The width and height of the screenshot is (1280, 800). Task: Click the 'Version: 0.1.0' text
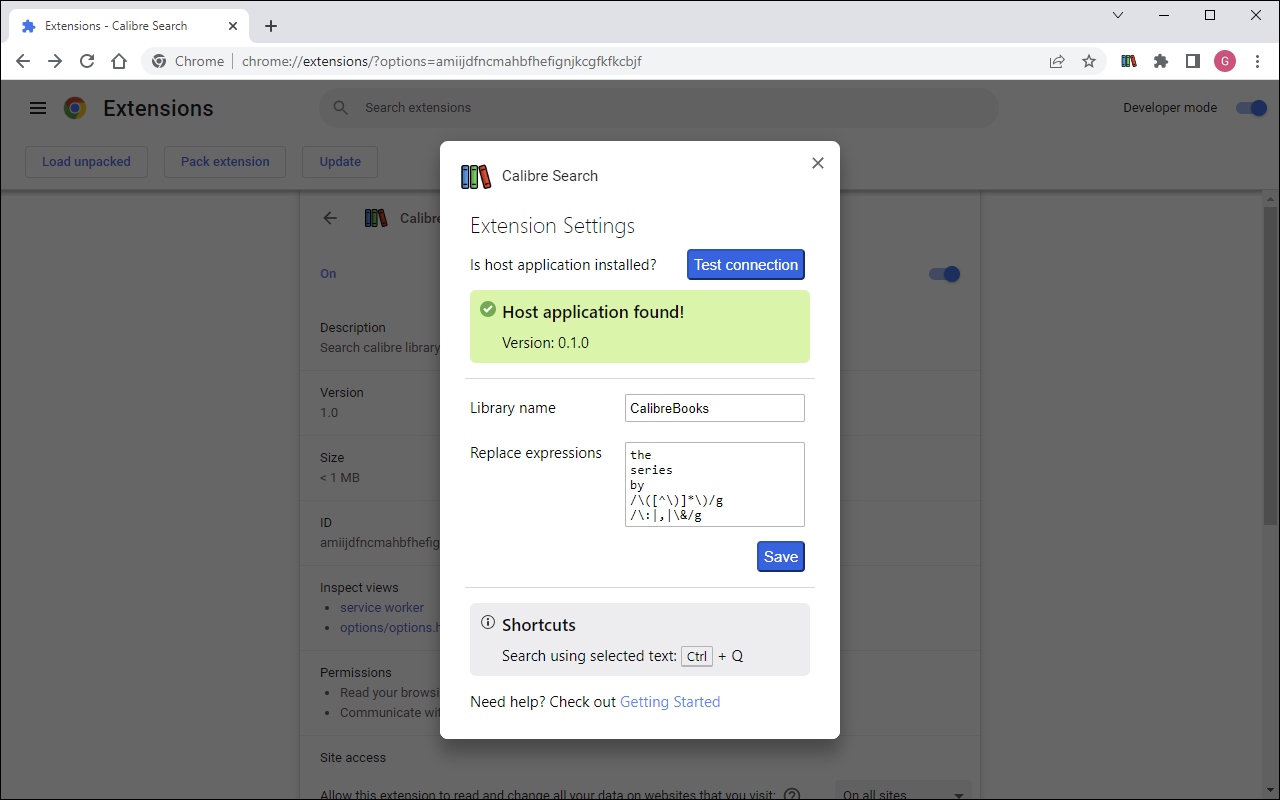pyautogui.click(x=545, y=343)
